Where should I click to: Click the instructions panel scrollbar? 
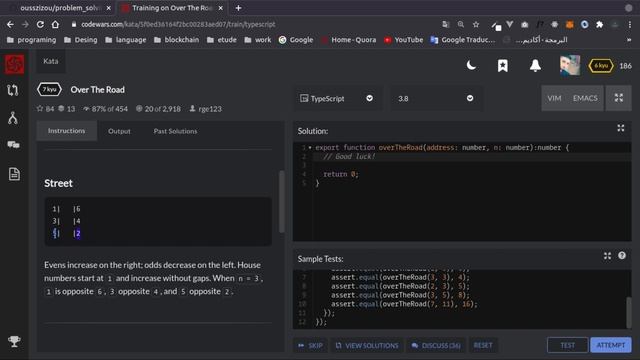tap(282, 202)
